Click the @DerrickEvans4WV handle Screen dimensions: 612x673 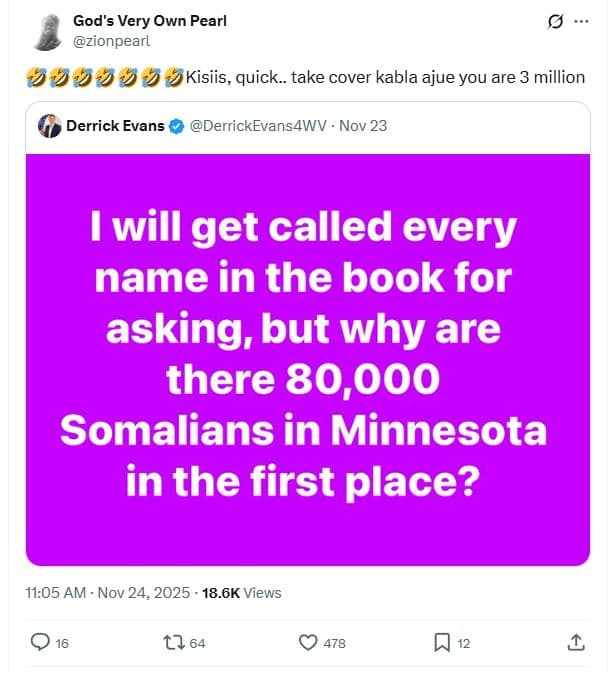coord(258,127)
